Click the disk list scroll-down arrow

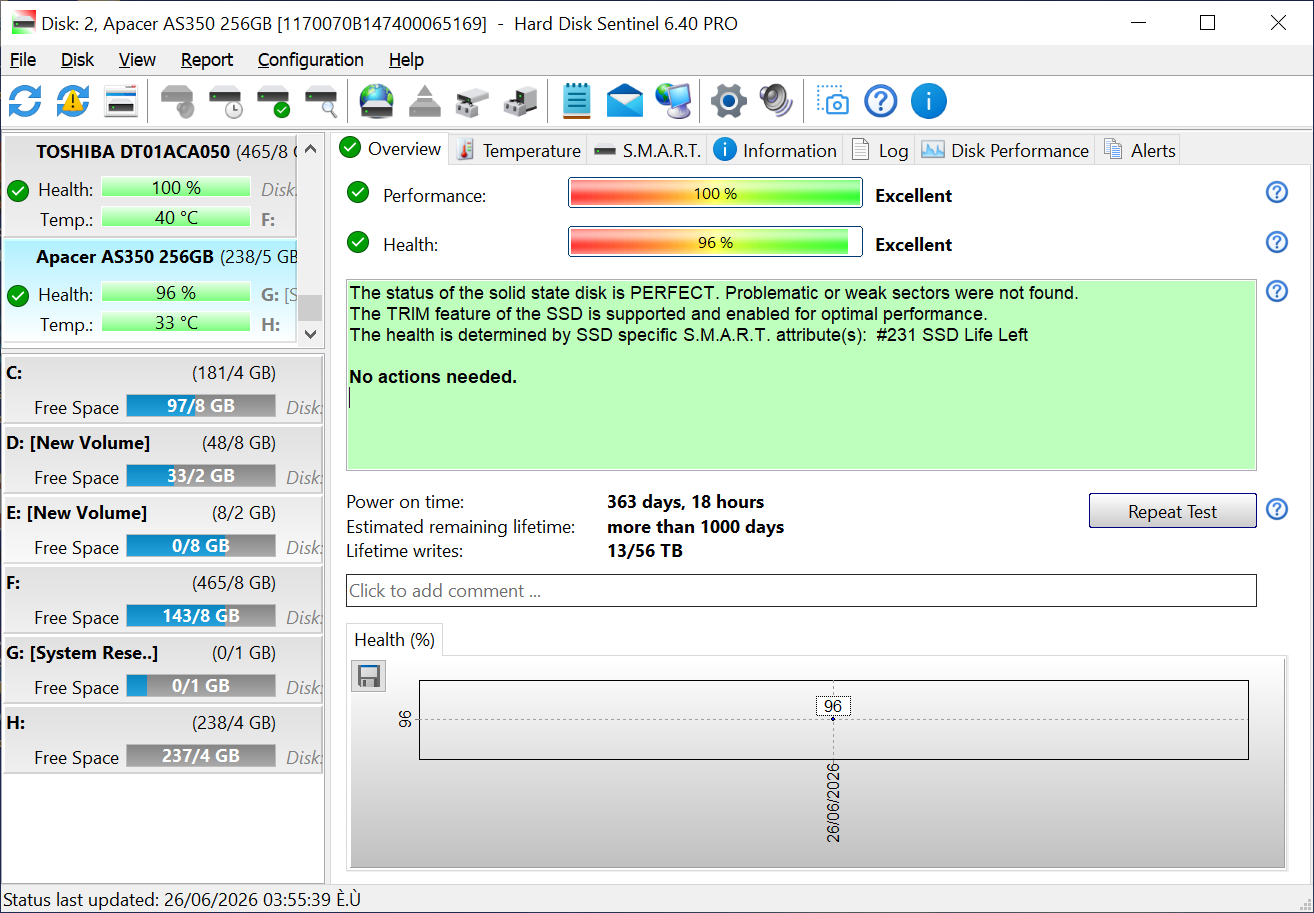click(x=311, y=333)
